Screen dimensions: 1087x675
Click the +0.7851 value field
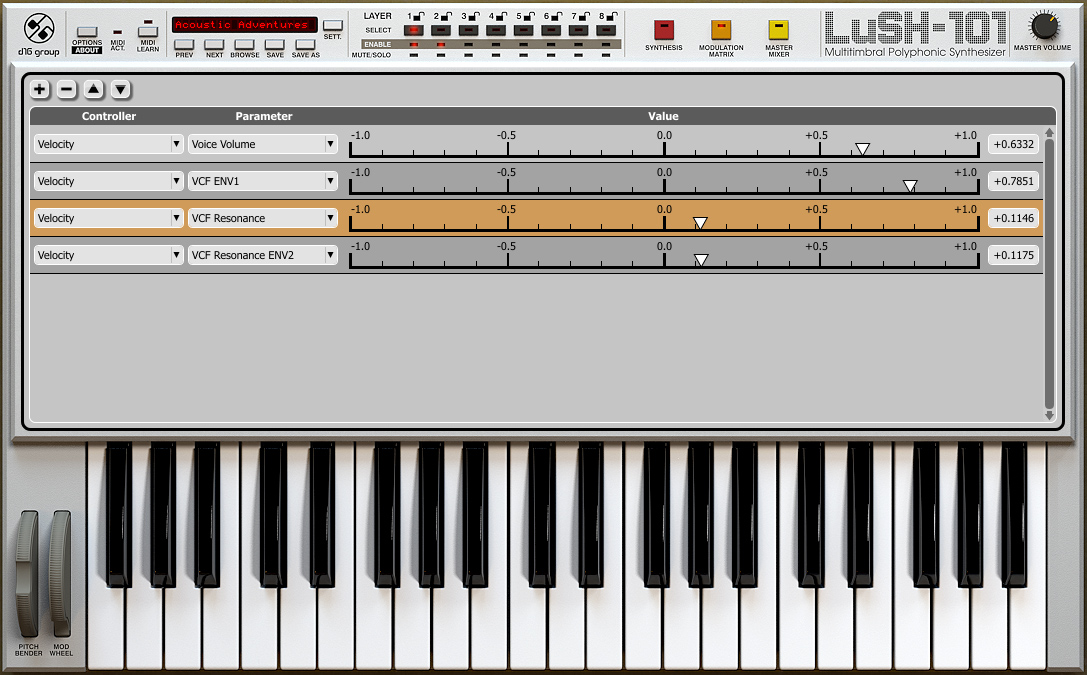(1014, 181)
